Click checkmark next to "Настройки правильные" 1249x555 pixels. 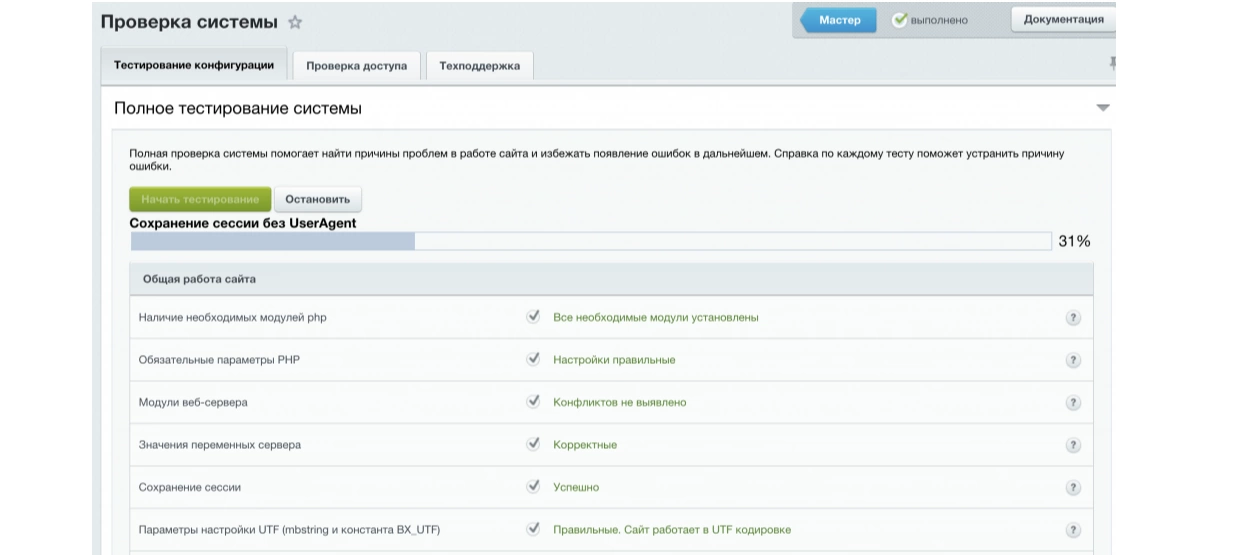click(533, 360)
